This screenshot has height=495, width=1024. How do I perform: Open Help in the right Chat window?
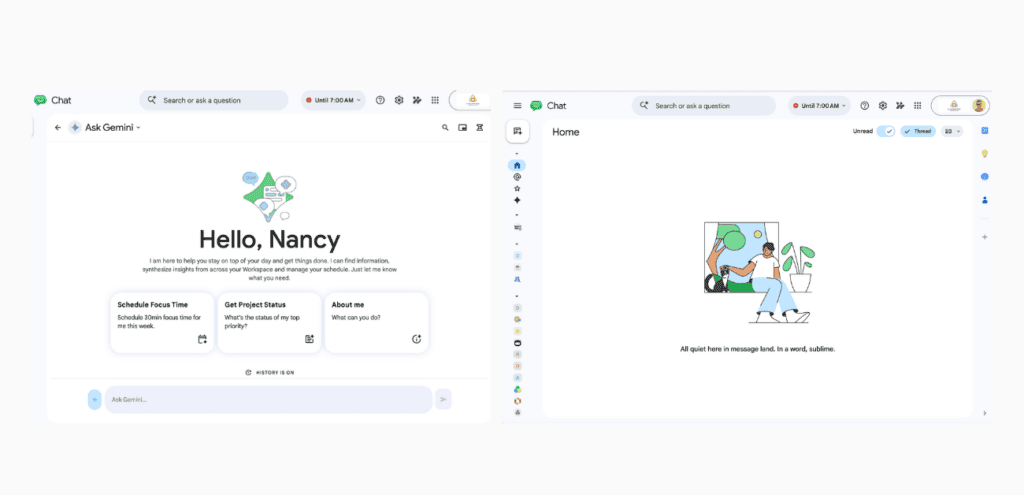865,106
